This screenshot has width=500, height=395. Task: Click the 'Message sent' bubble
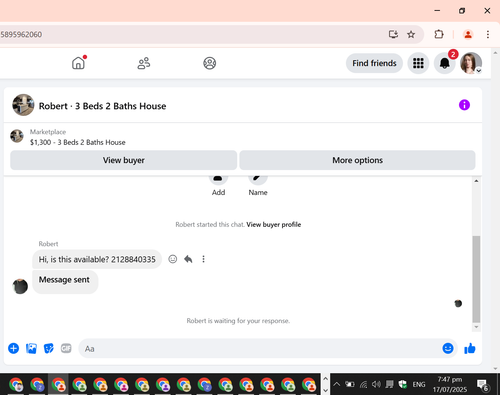click(x=65, y=282)
